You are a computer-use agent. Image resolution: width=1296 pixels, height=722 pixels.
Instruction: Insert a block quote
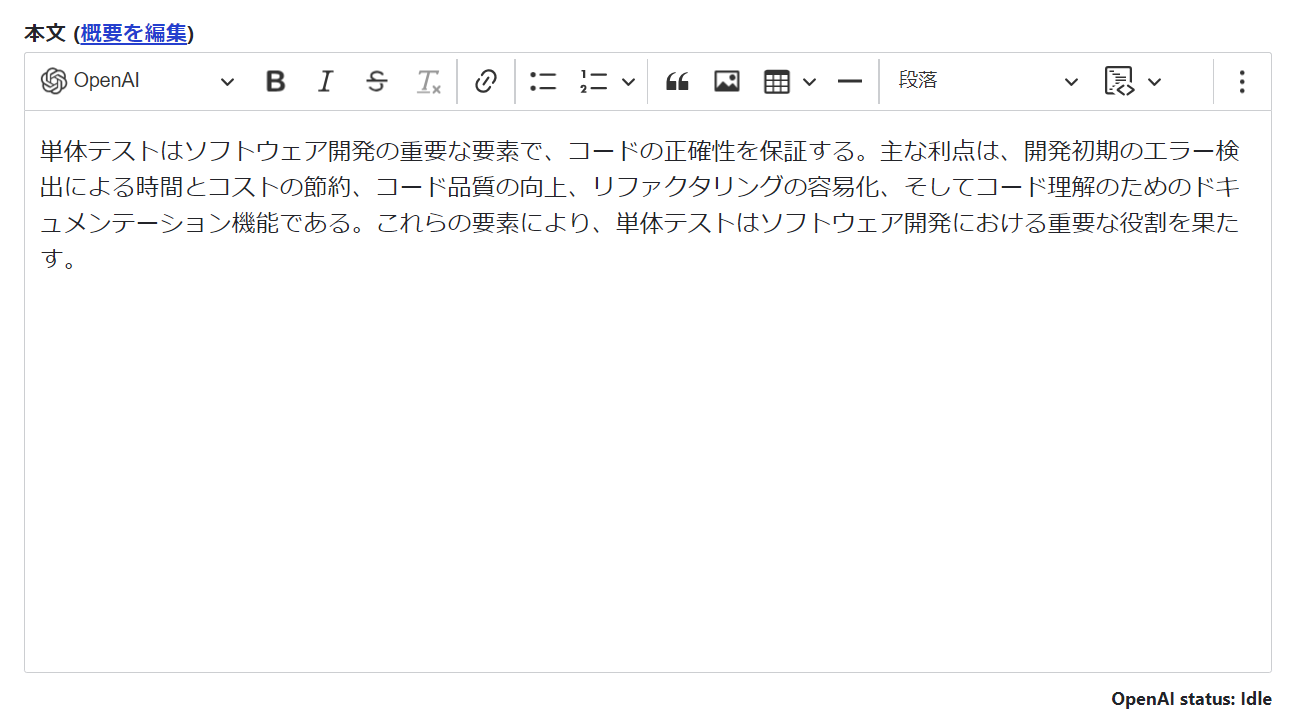click(677, 81)
